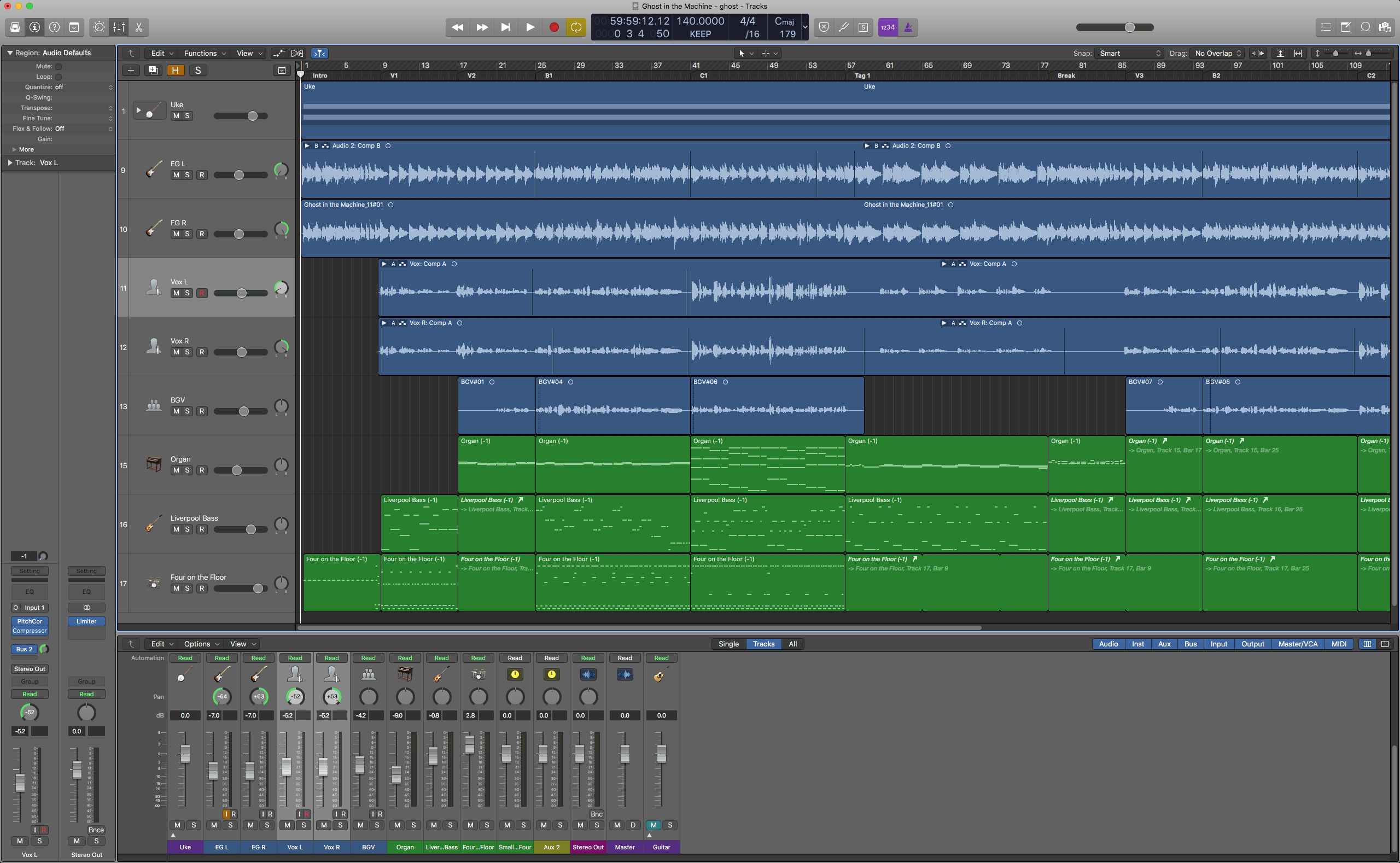Toggle the Mixer icon in the control bar

click(x=119, y=27)
